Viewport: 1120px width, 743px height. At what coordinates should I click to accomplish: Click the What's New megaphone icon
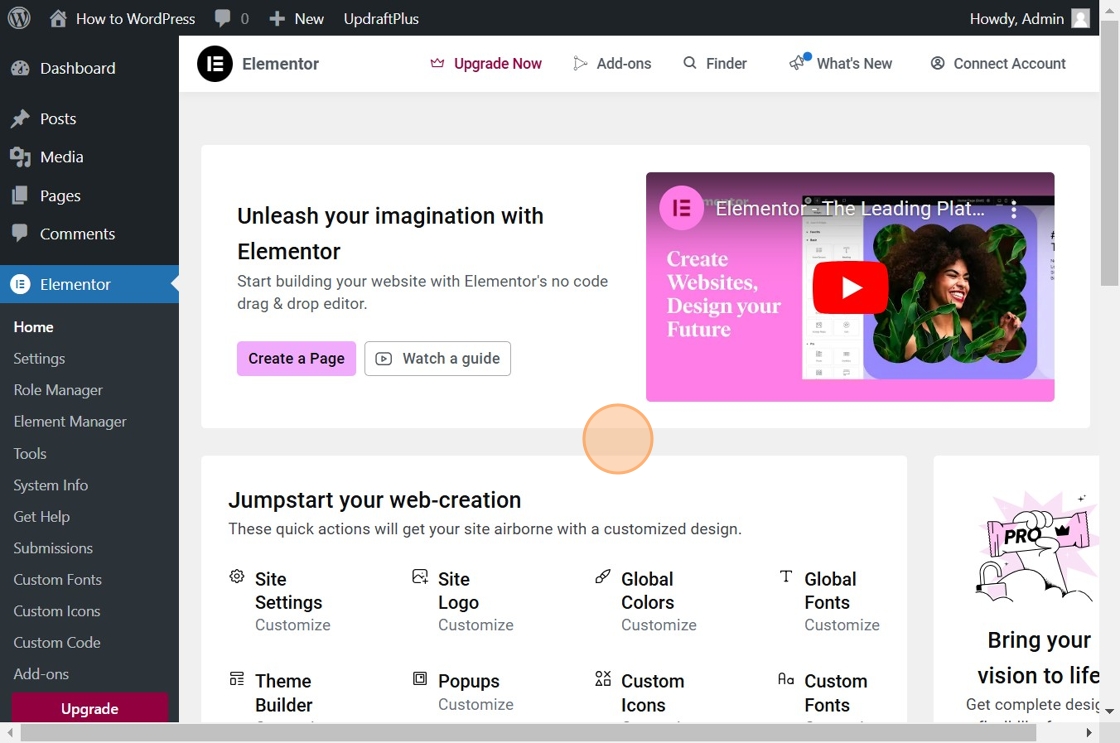click(x=798, y=63)
